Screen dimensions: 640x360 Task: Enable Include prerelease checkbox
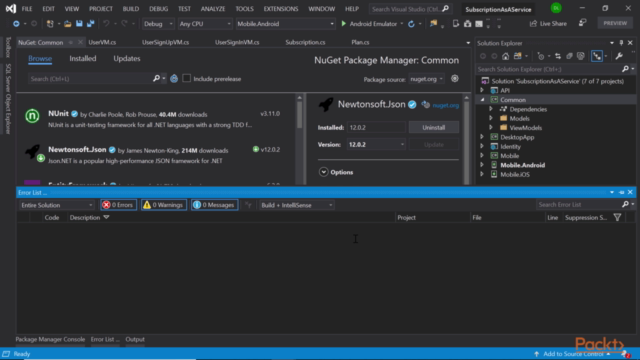[187, 78]
